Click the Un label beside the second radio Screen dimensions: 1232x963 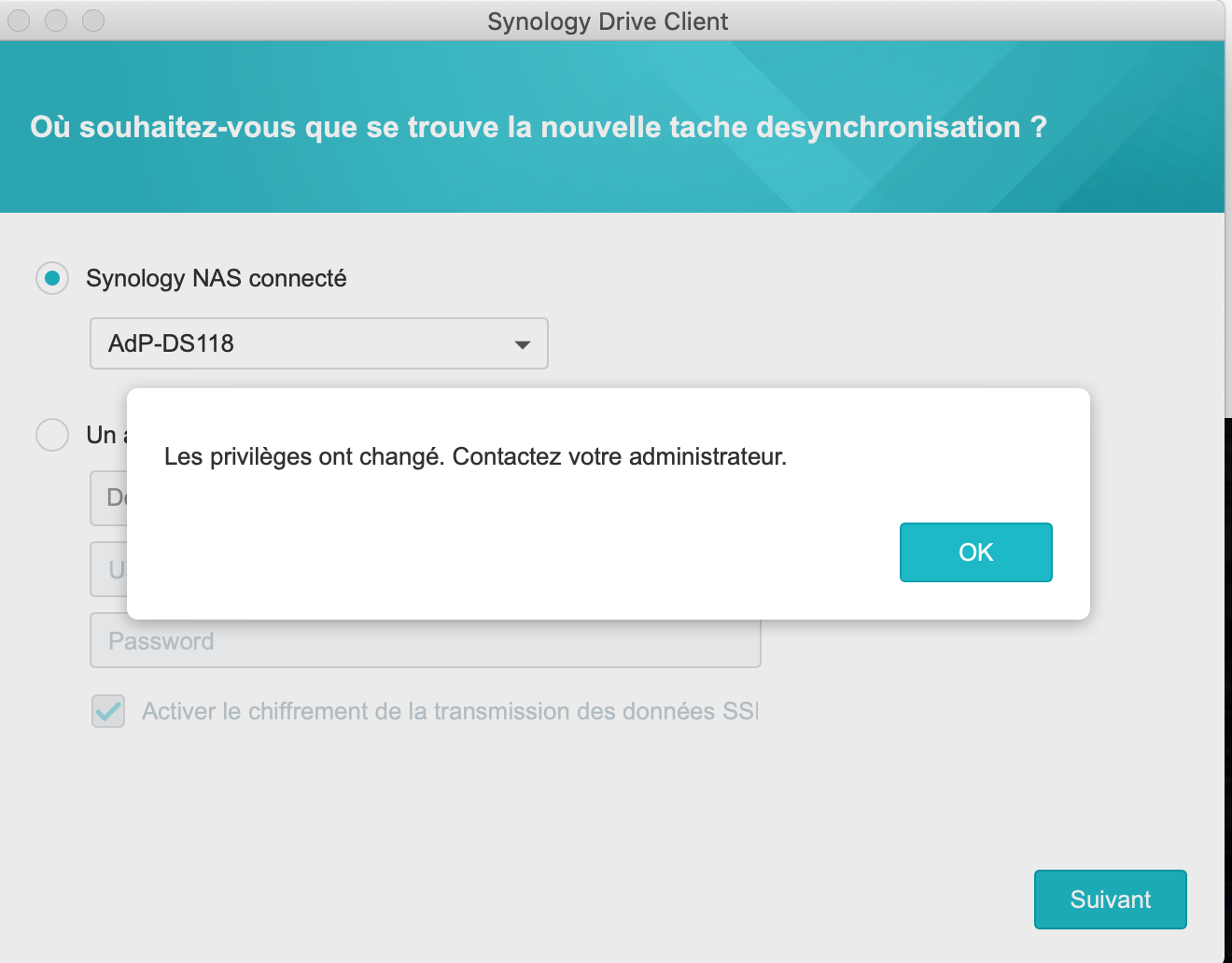tap(101, 435)
